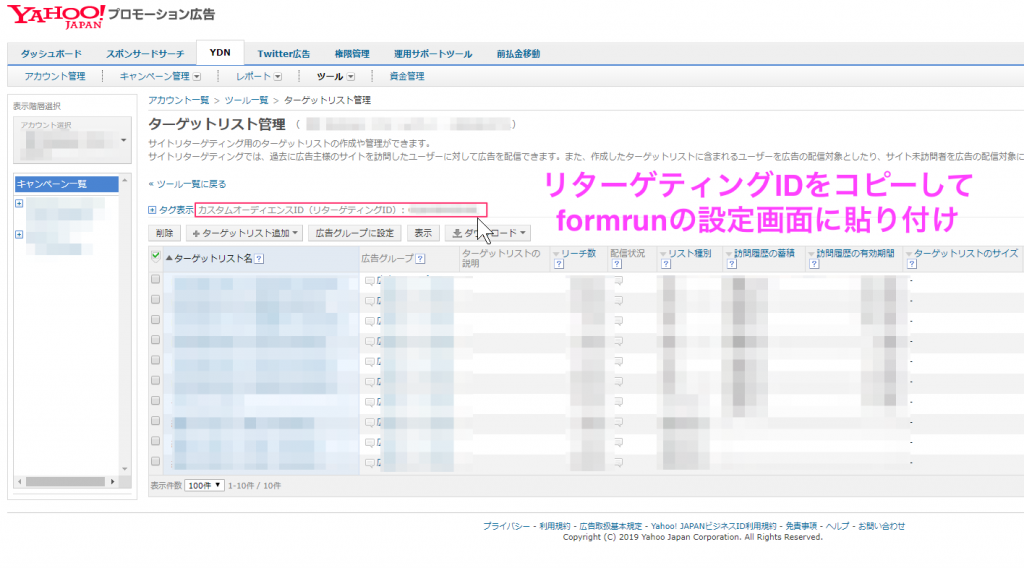Switch to the 権限管理 tab

[x=352, y=54]
